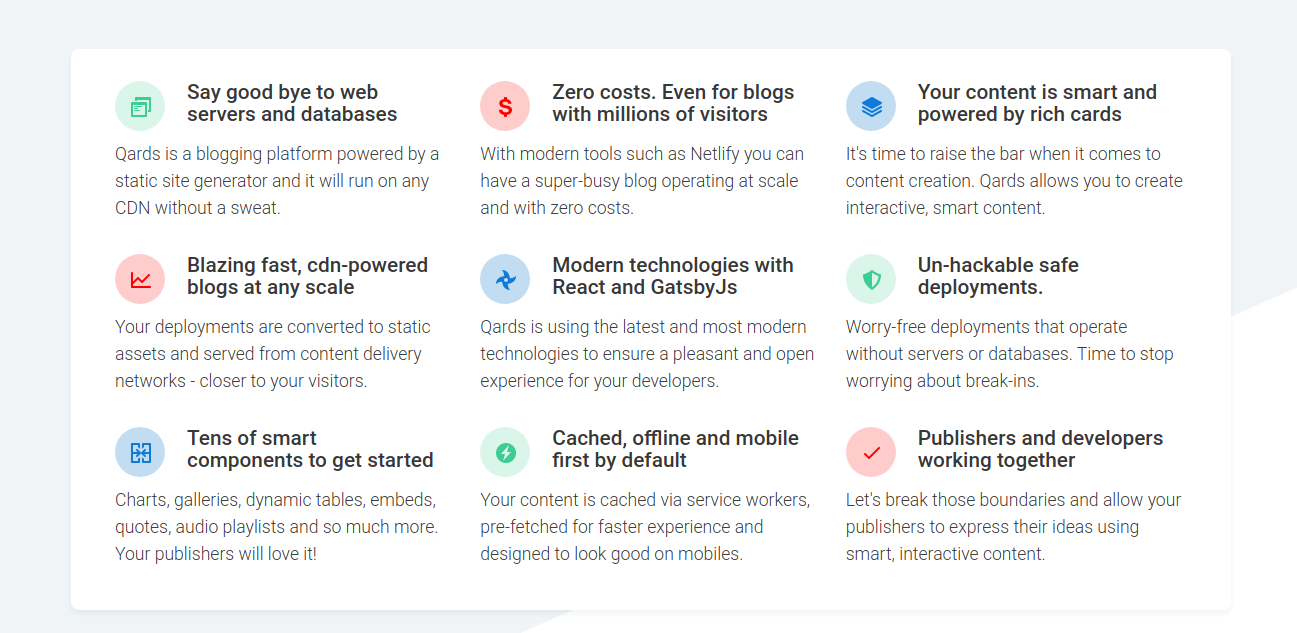
Task: Click 'Cached, offline and mobile first' heading
Action: pos(675,449)
